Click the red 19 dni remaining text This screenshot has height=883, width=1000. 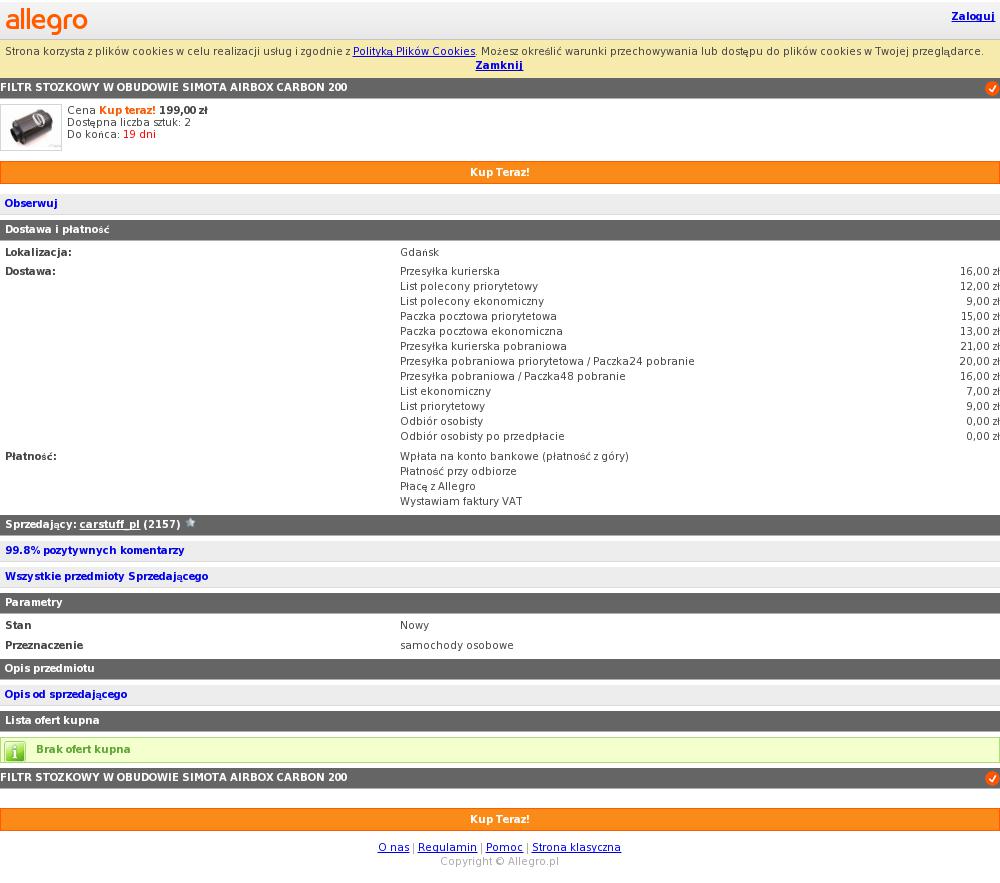click(x=139, y=135)
